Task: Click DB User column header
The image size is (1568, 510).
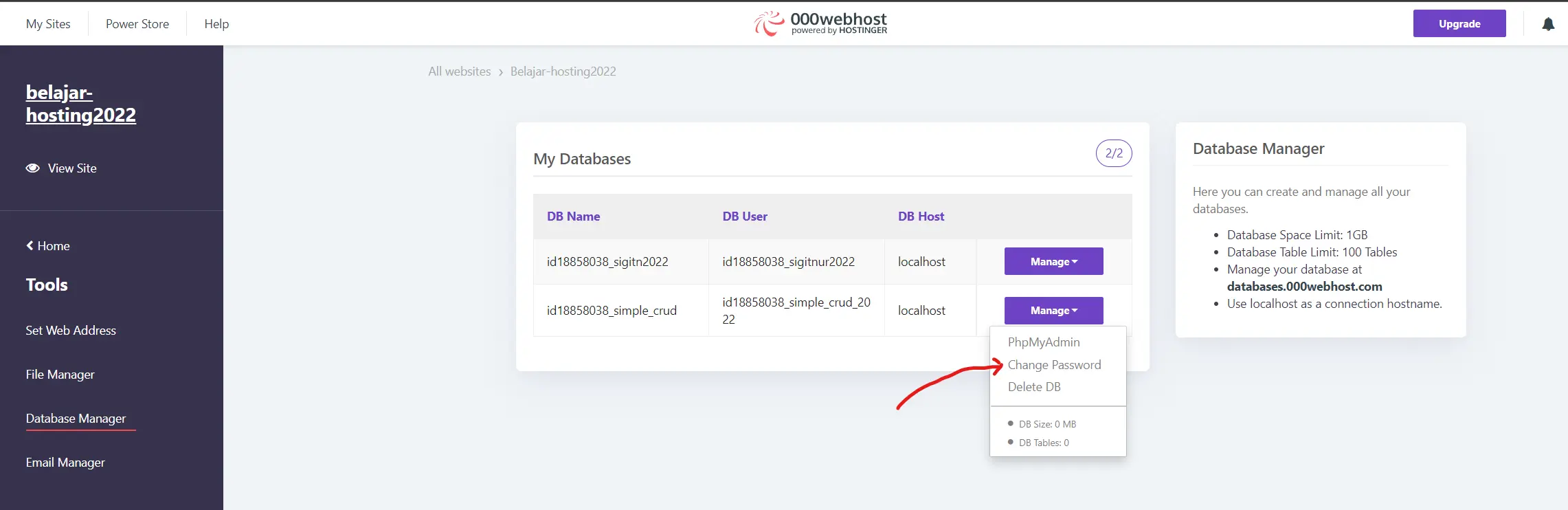Action: coord(745,217)
